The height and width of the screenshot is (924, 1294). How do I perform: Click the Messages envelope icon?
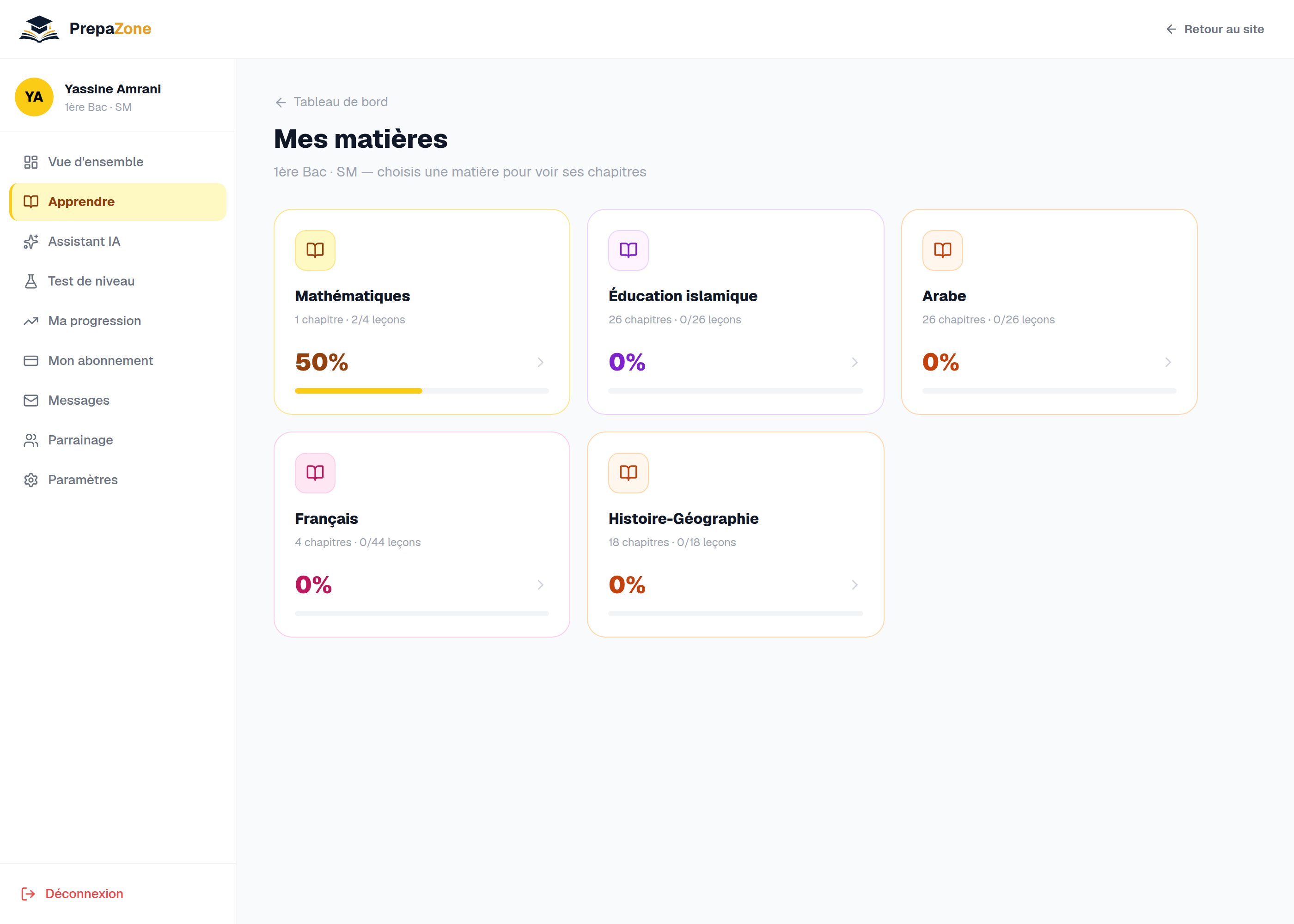point(31,401)
